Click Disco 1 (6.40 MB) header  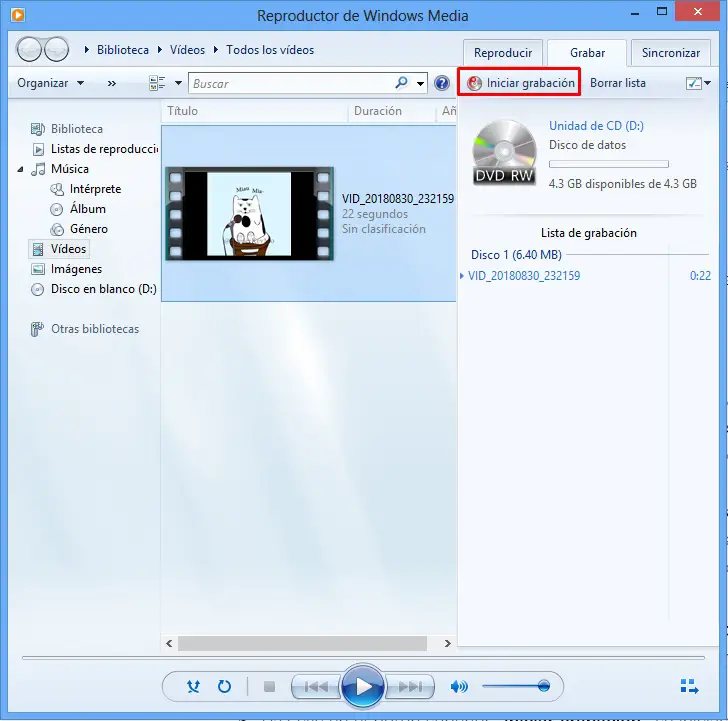tap(516, 255)
